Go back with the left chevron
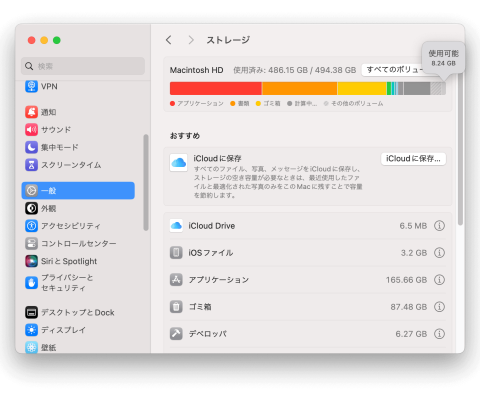 click(169, 40)
